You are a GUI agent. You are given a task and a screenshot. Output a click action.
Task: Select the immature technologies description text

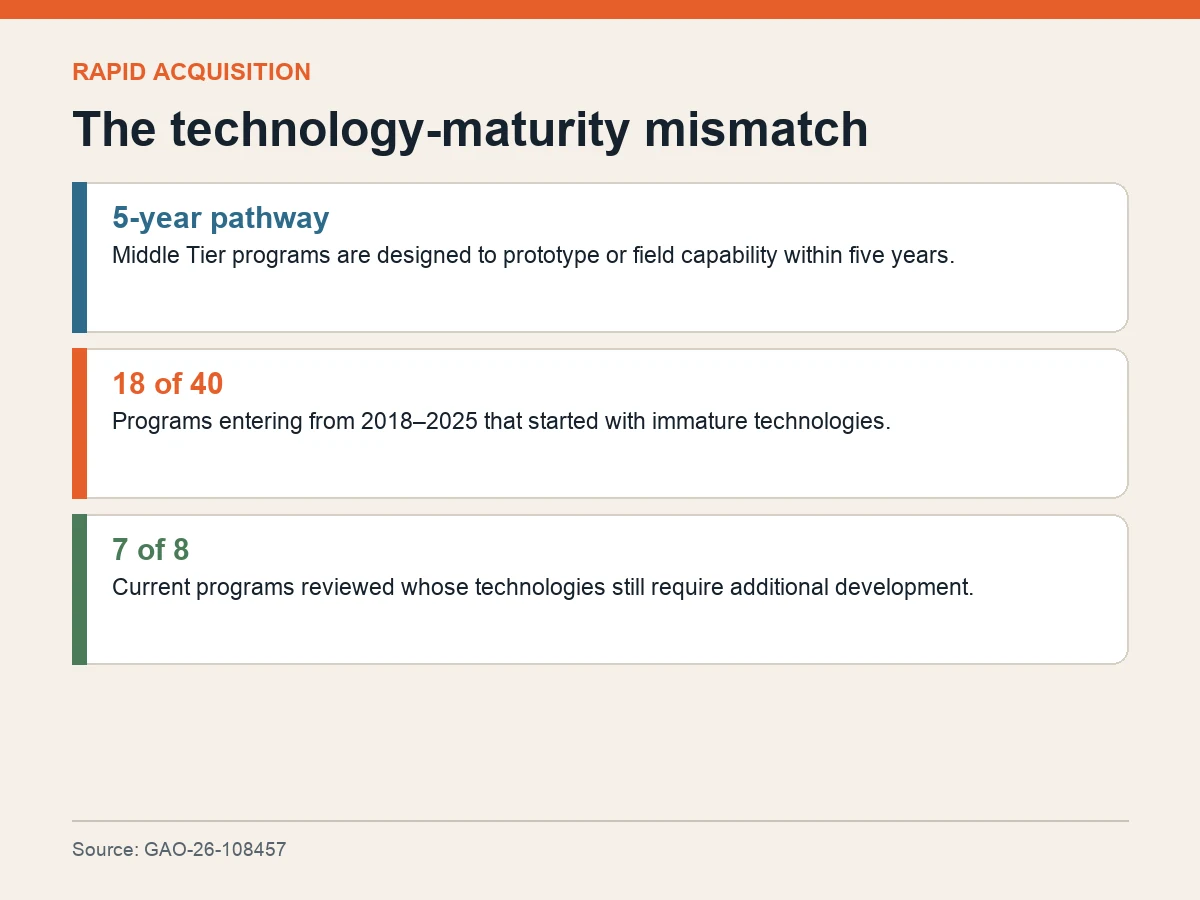(x=501, y=421)
